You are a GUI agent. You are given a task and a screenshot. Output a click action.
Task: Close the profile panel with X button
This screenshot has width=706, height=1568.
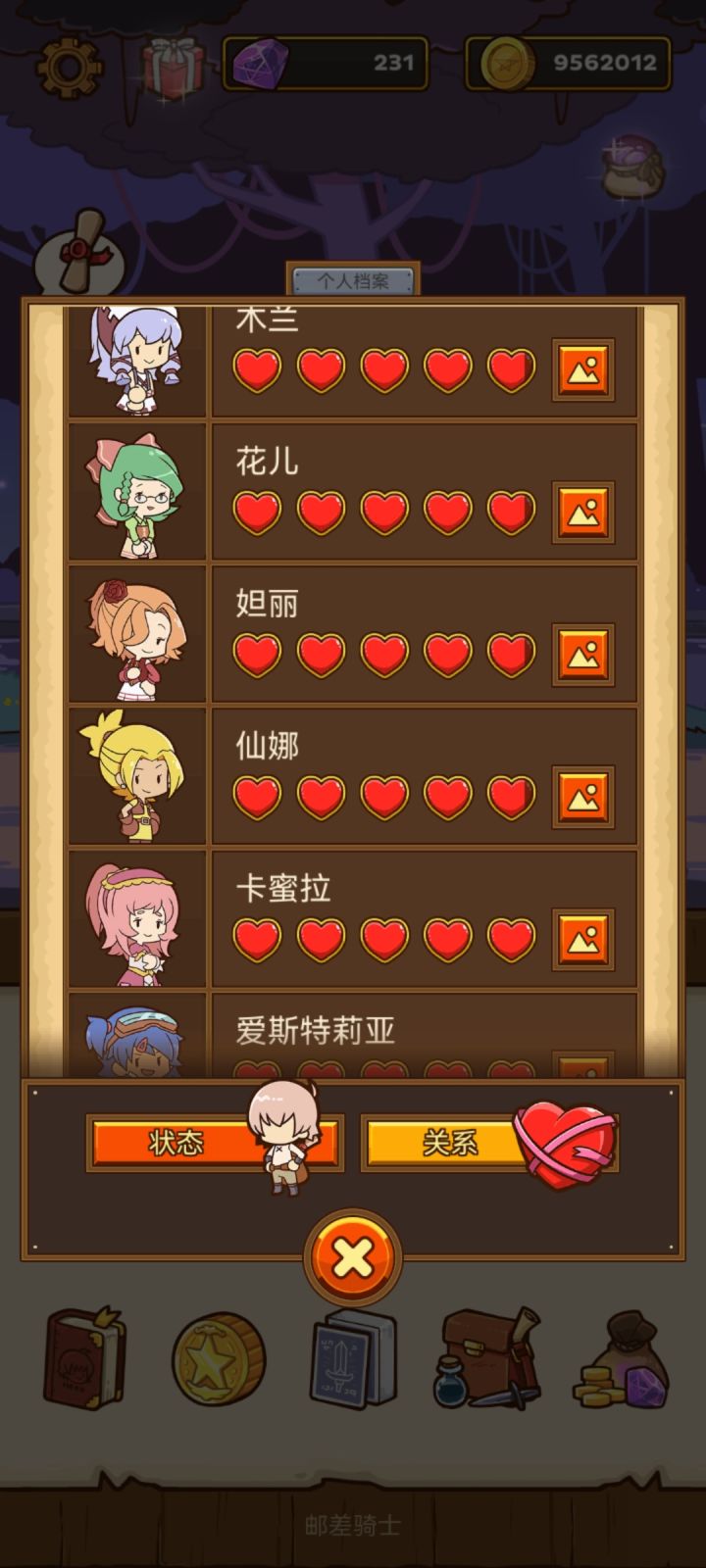pyautogui.click(x=353, y=1256)
